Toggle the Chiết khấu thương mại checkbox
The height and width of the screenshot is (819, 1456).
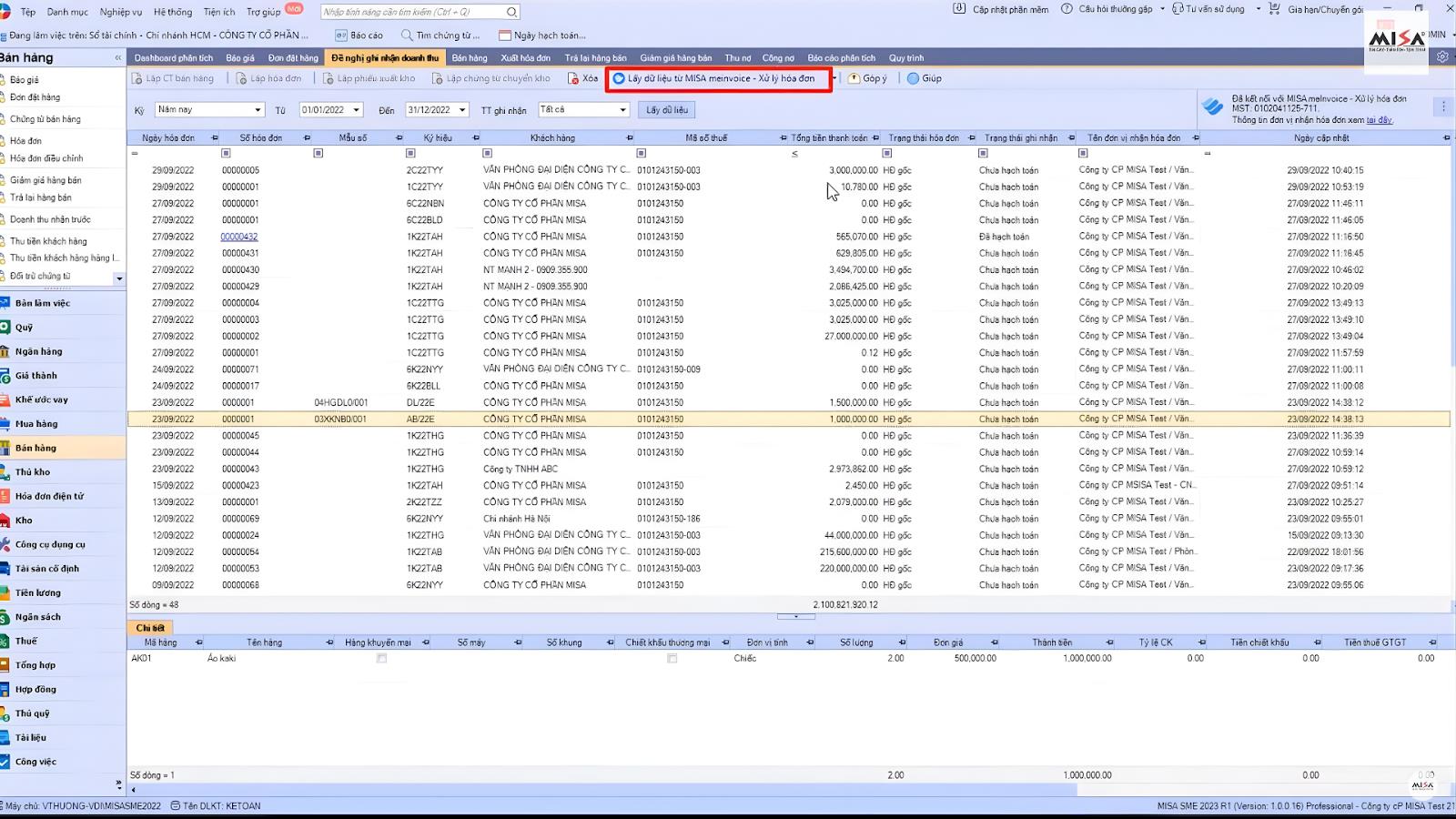tap(672, 658)
